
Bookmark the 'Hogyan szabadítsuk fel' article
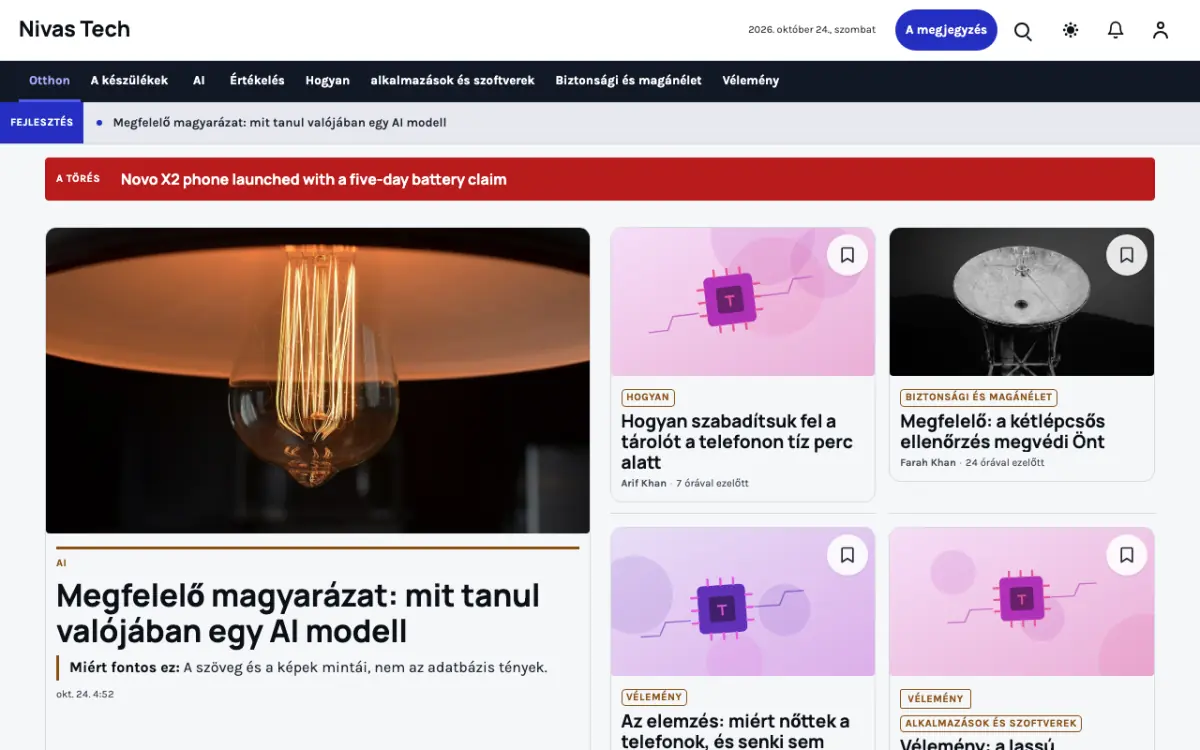point(847,255)
